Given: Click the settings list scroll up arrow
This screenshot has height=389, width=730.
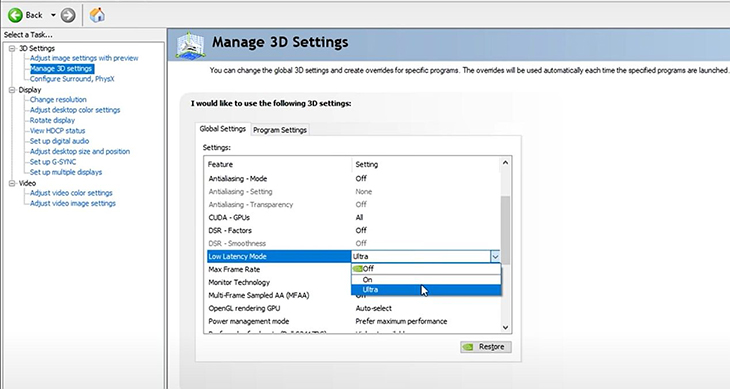Looking at the screenshot, I should point(506,163).
